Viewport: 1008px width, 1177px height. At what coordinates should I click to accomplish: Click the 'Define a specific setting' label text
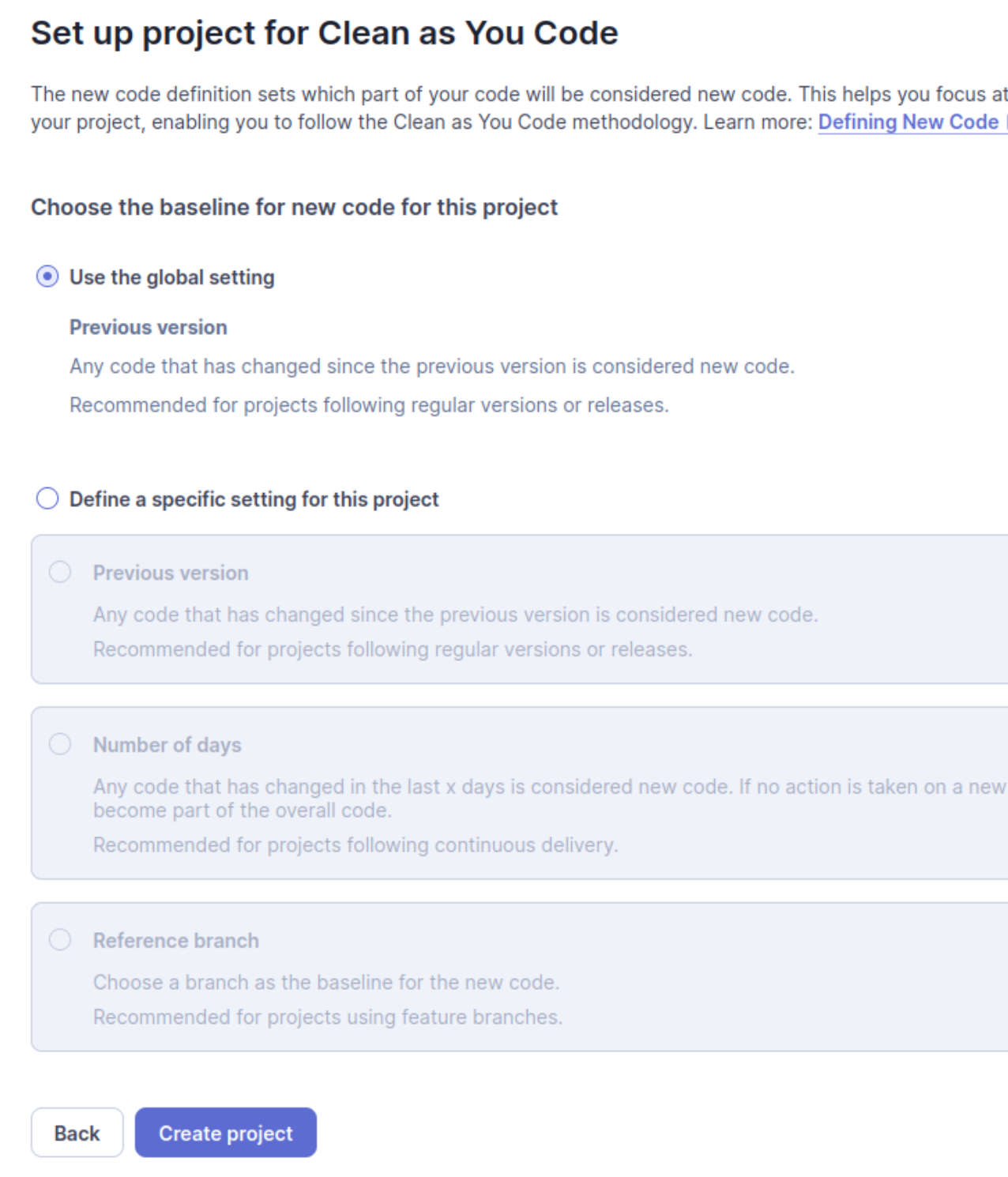point(254,499)
